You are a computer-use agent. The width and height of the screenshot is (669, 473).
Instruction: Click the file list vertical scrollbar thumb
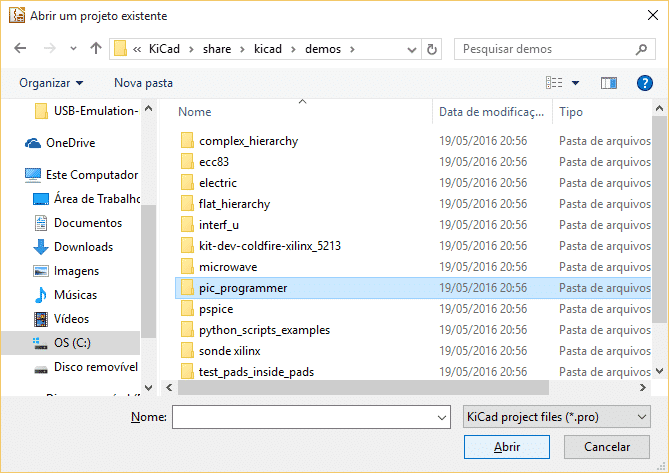pos(659,219)
